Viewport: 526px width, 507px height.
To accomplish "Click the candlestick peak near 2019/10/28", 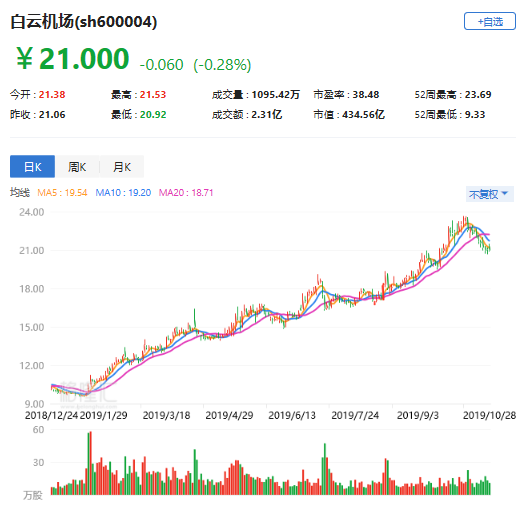I will [x=465, y=222].
